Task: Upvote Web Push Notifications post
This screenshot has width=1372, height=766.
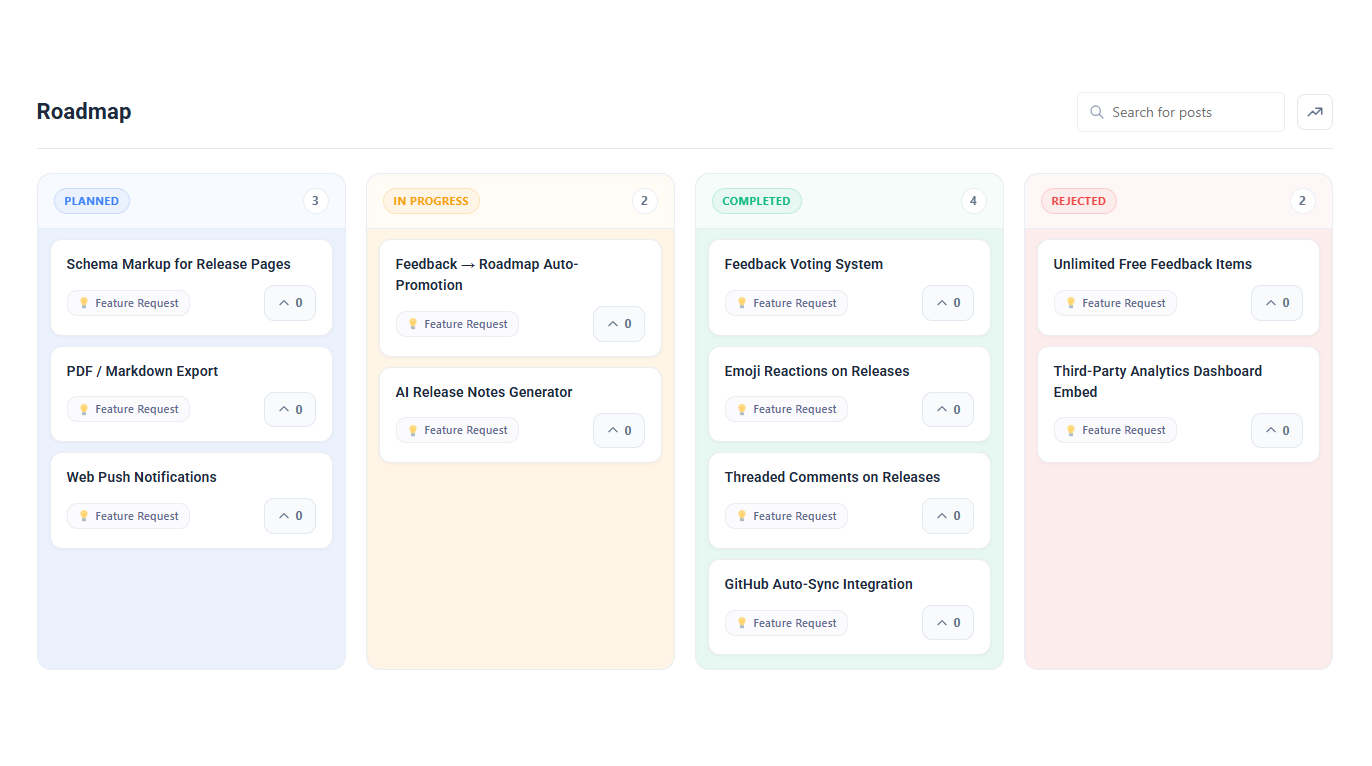Action: [290, 516]
